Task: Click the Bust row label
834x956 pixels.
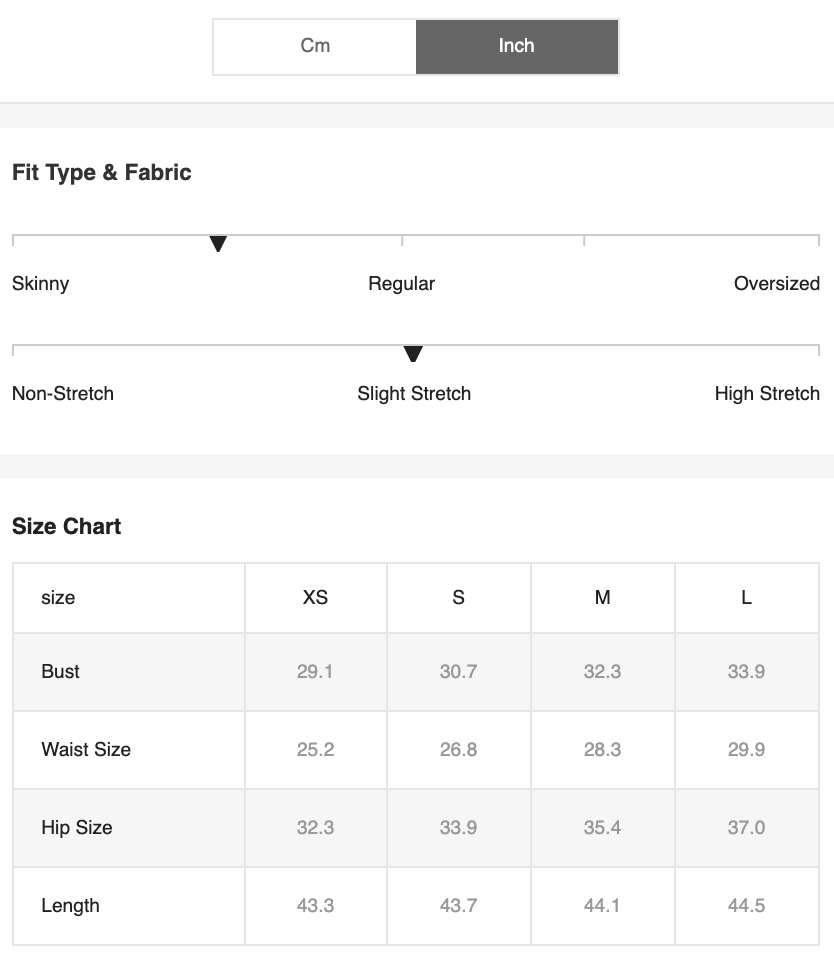Action: [x=60, y=671]
